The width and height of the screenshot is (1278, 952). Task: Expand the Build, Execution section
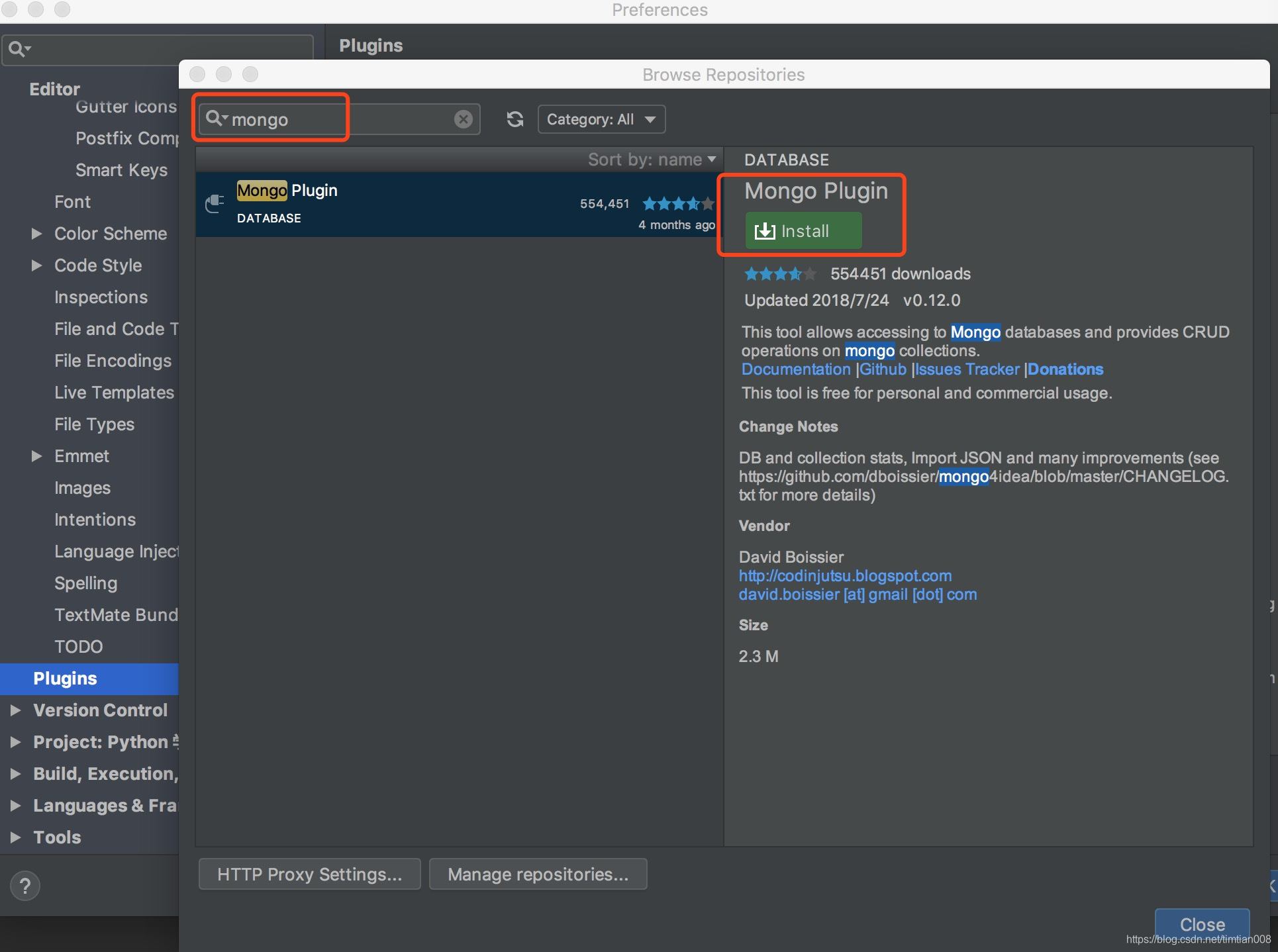(x=15, y=774)
